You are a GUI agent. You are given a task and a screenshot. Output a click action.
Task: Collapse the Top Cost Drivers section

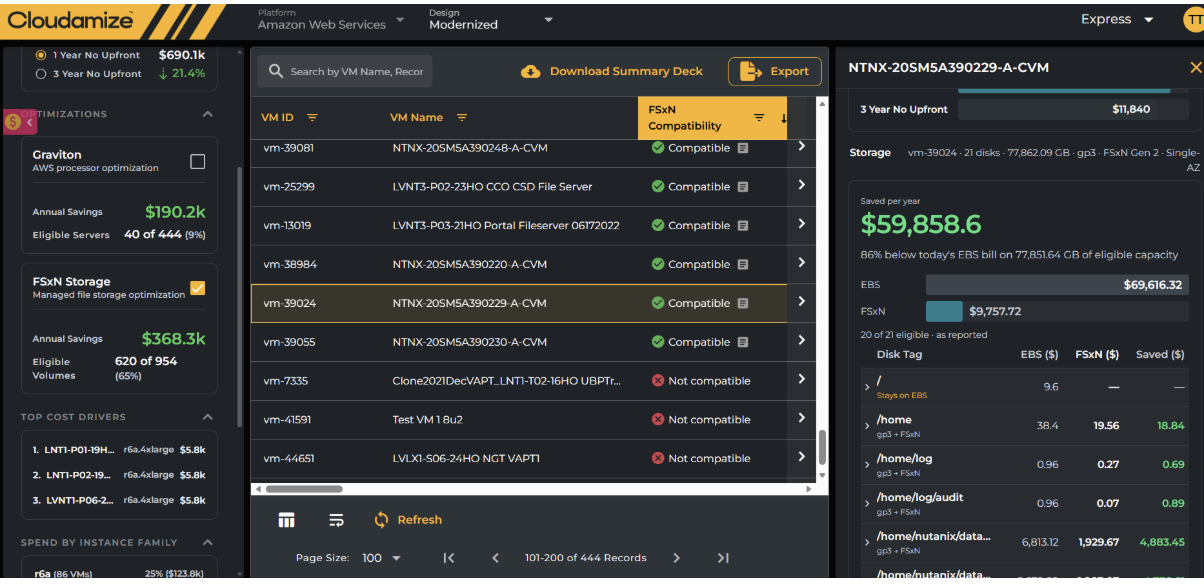207,417
